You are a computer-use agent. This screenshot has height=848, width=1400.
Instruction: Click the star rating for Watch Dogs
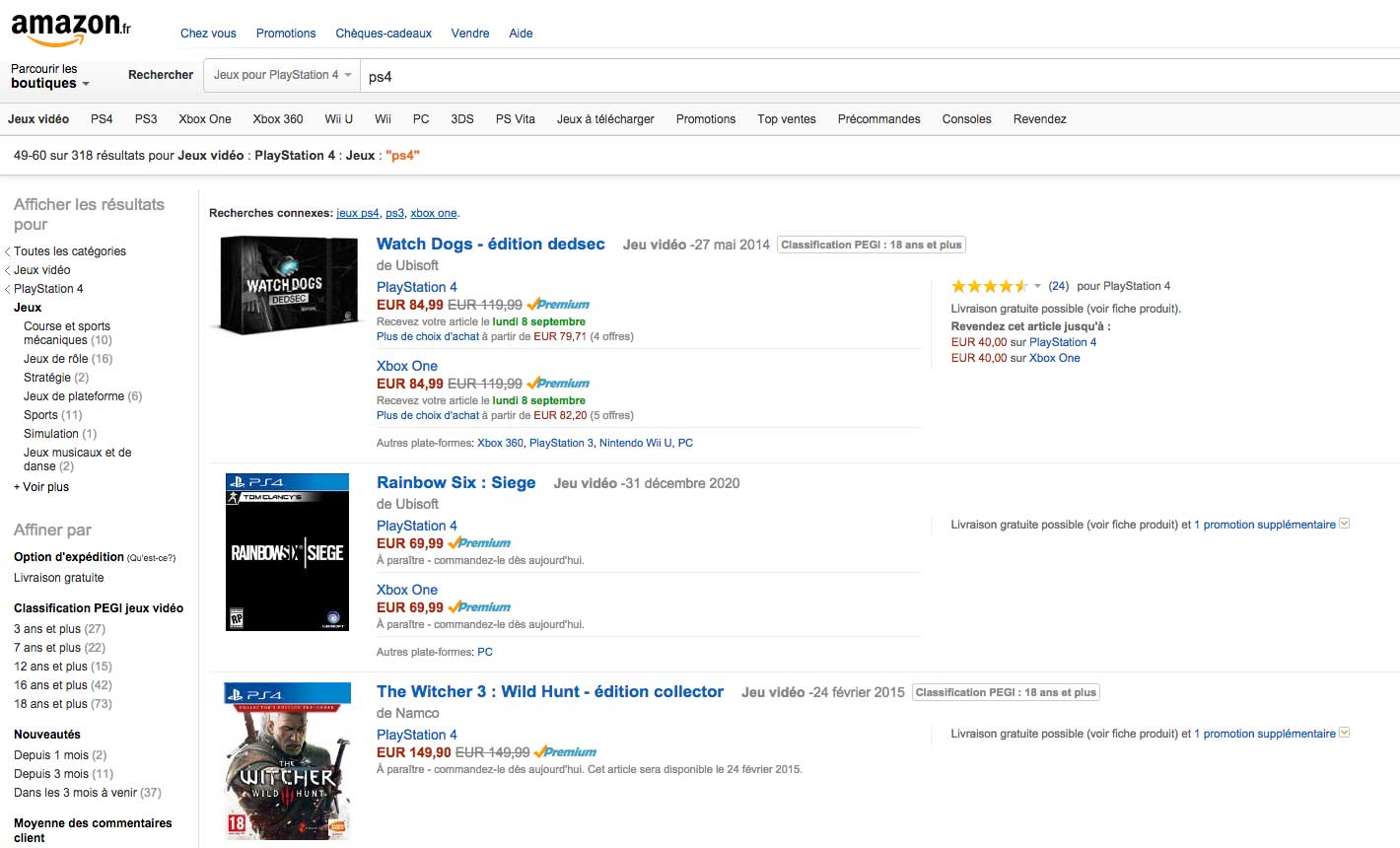pos(989,286)
